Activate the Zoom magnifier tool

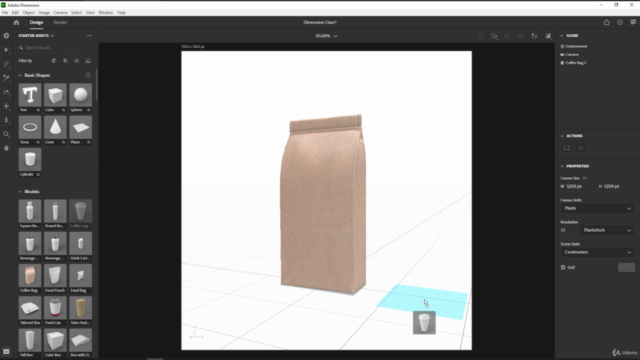pos(6,134)
